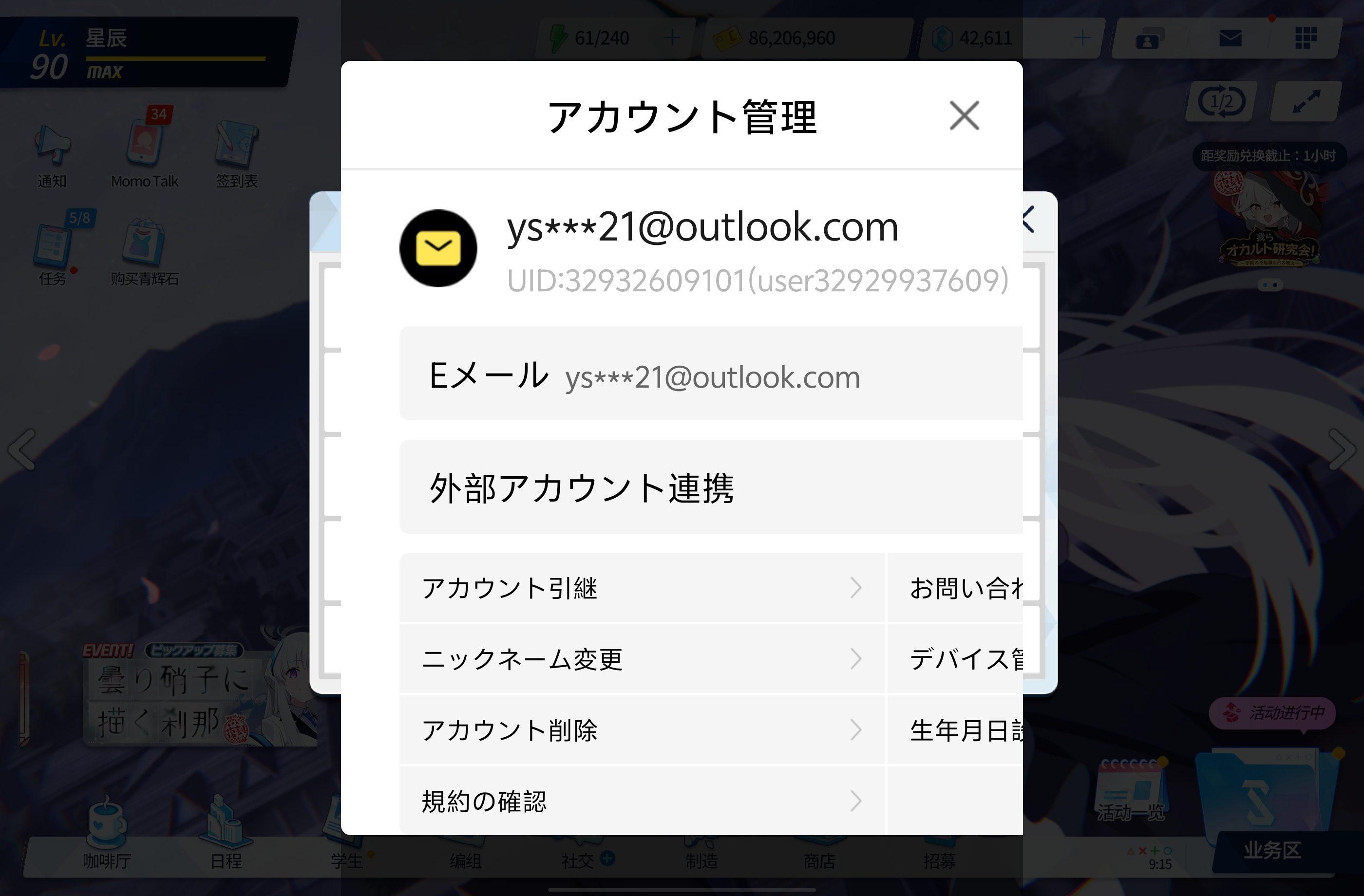The width and height of the screenshot is (1364, 896).
Task: Click the yellow mail account avatar
Action: click(438, 249)
